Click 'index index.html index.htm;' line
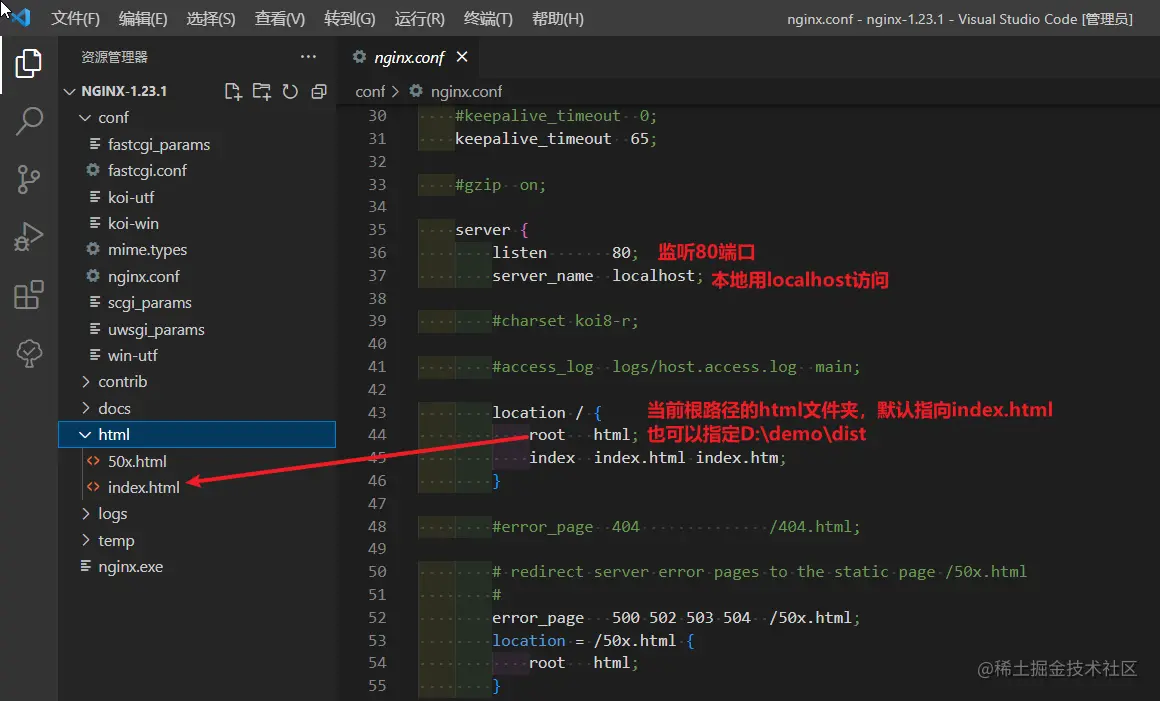This screenshot has height=701, width=1160. click(657, 458)
